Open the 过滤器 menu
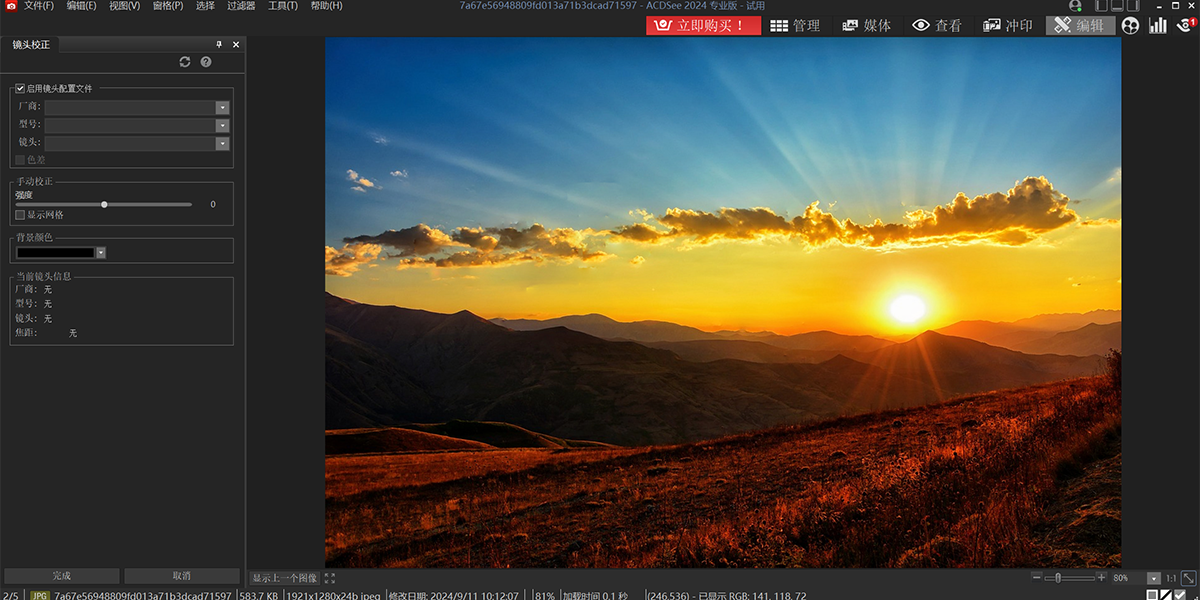Viewport: 1200px width, 600px height. tap(240, 6)
